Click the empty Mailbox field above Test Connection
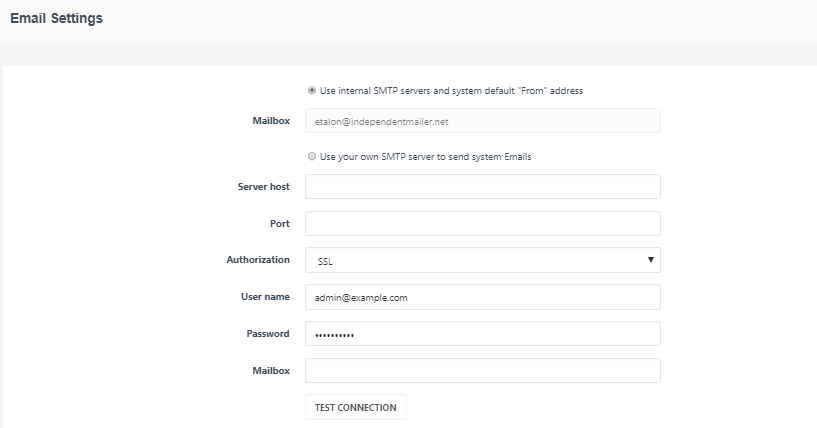This screenshot has width=817, height=428. (x=482, y=371)
